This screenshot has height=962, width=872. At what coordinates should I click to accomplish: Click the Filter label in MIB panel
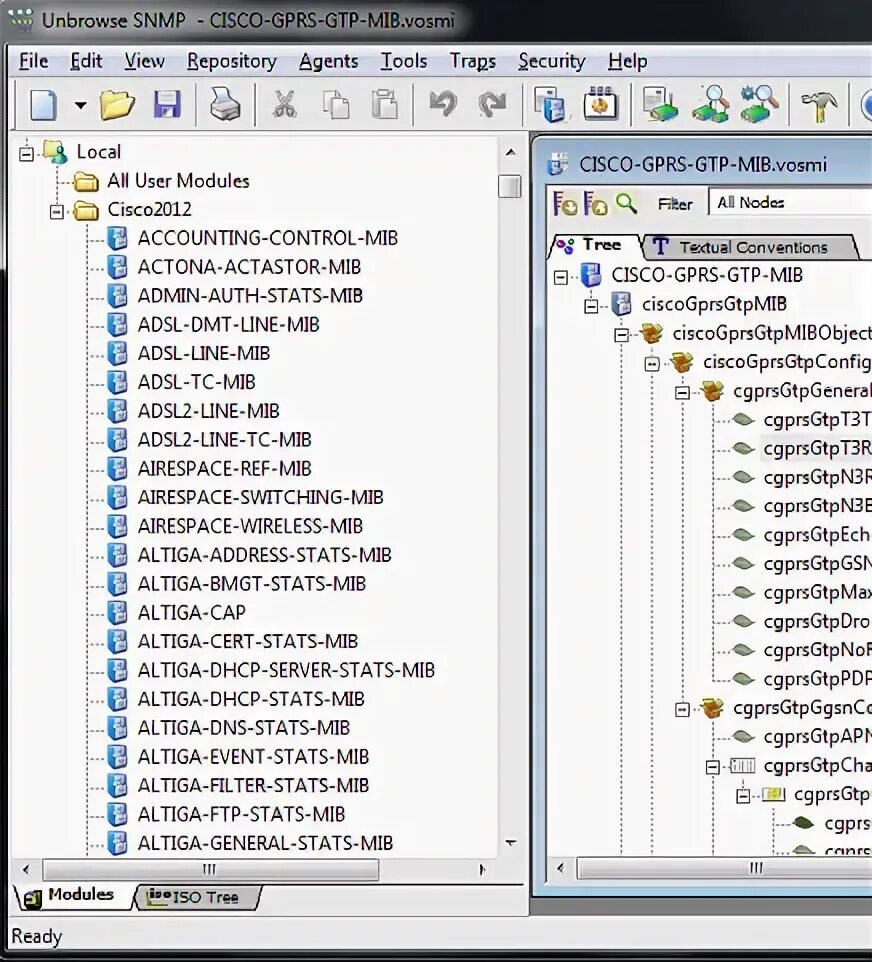[675, 204]
